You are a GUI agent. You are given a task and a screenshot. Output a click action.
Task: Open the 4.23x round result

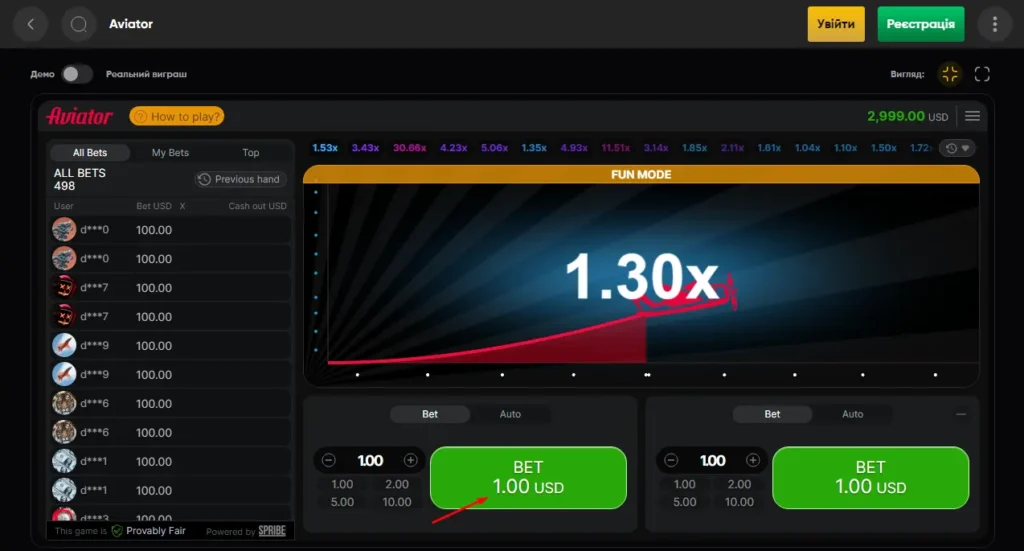[453, 148]
